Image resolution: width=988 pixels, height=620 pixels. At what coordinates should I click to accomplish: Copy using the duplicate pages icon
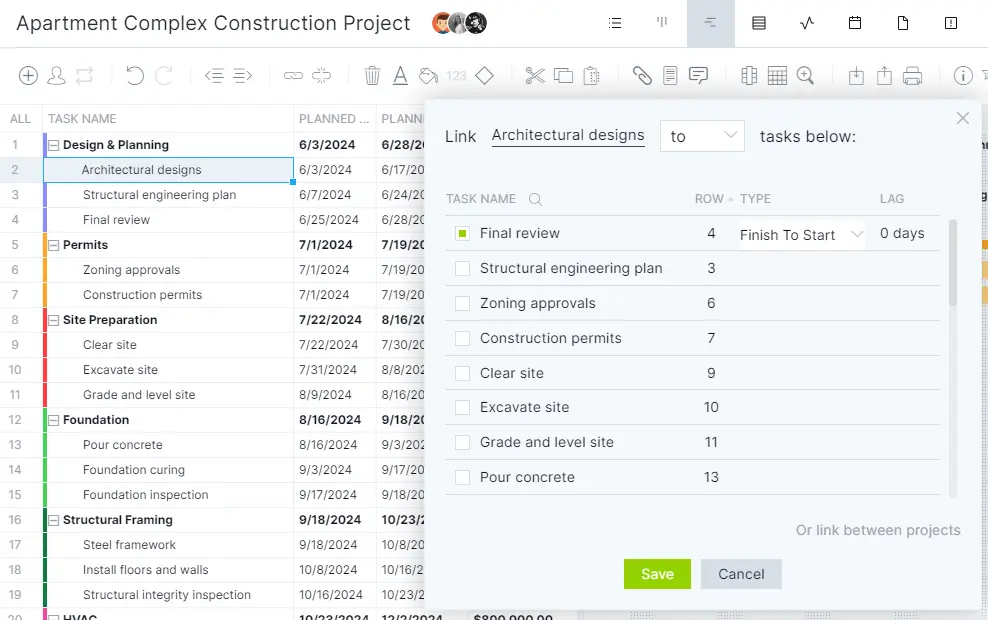[x=563, y=76]
